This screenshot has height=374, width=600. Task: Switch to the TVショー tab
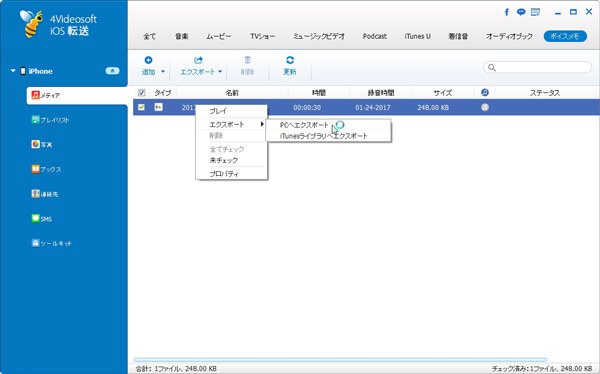click(x=263, y=36)
